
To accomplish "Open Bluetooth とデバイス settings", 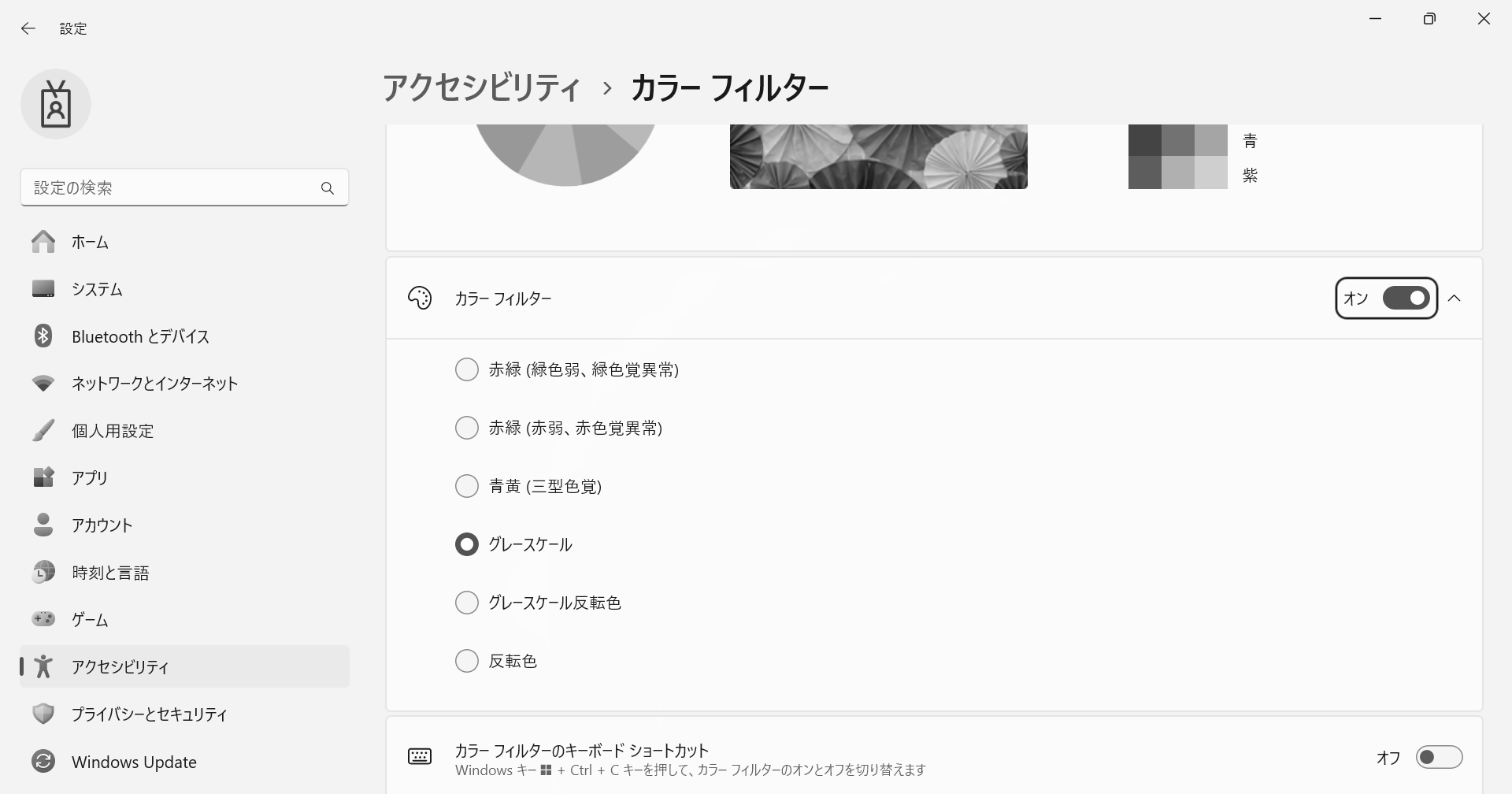I will [x=139, y=336].
